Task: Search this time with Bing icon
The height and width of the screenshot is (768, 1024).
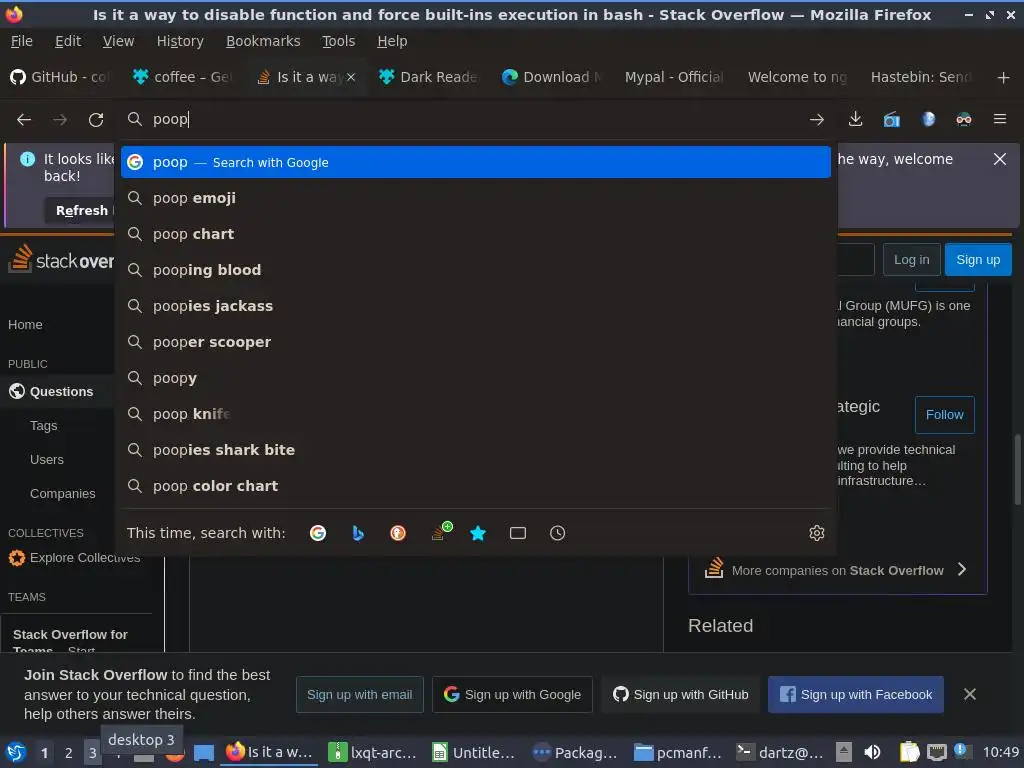Action: [x=358, y=533]
